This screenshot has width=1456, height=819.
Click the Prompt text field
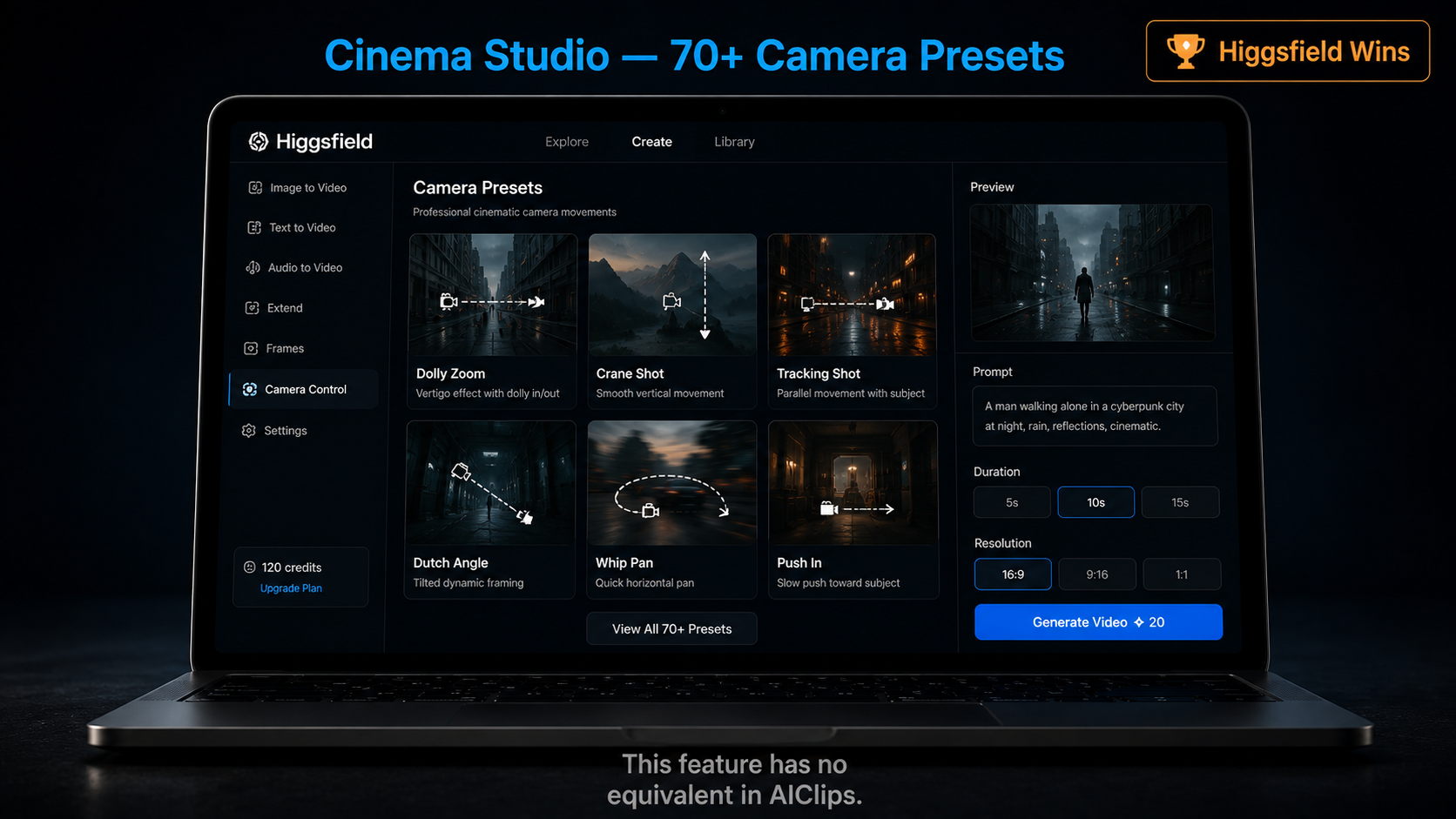pyautogui.click(x=1095, y=416)
